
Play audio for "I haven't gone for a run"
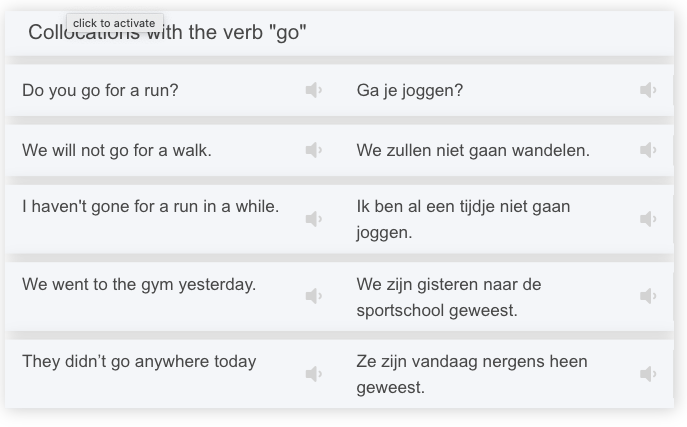point(313,218)
